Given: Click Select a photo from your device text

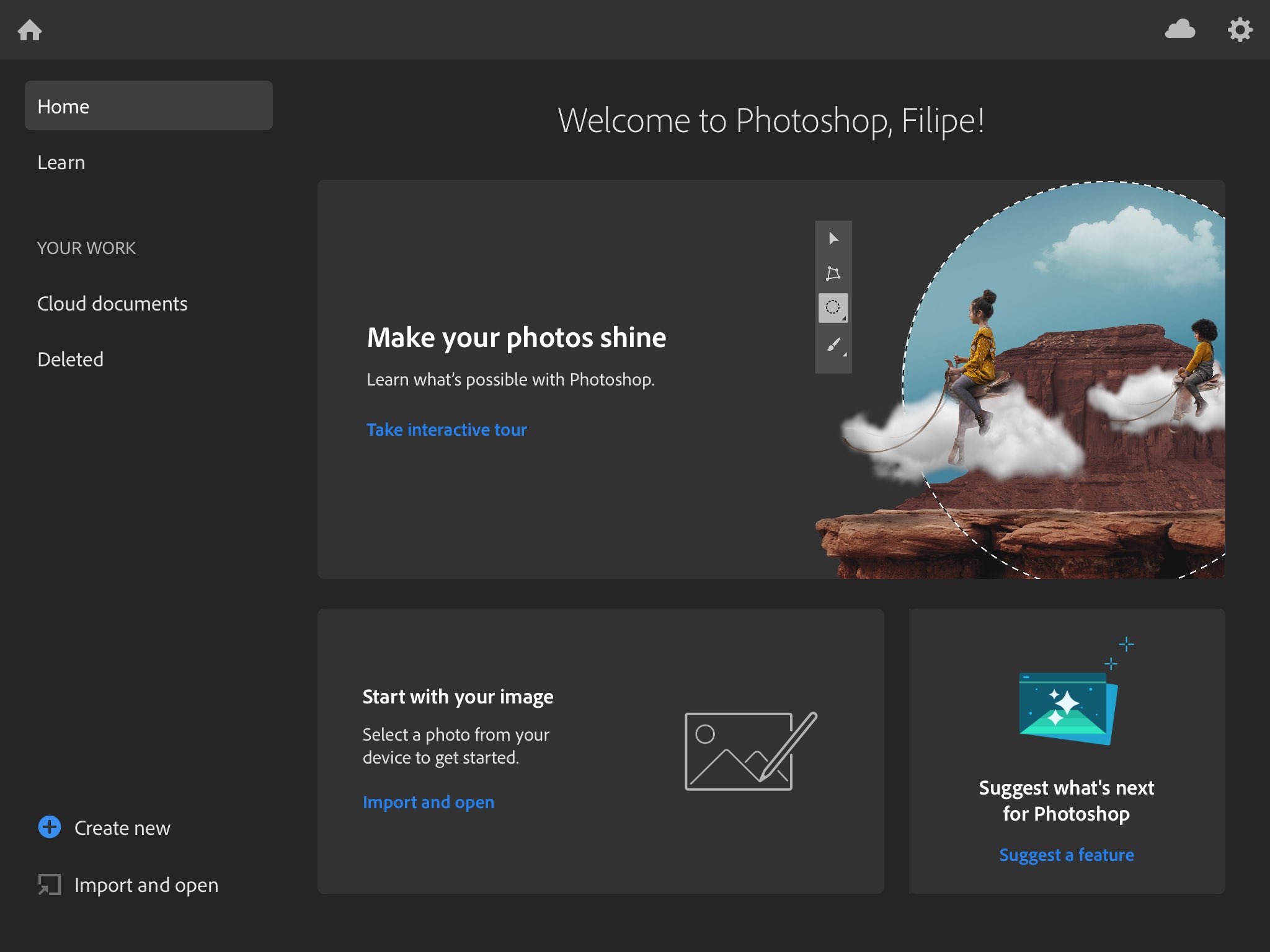Looking at the screenshot, I should [x=456, y=746].
